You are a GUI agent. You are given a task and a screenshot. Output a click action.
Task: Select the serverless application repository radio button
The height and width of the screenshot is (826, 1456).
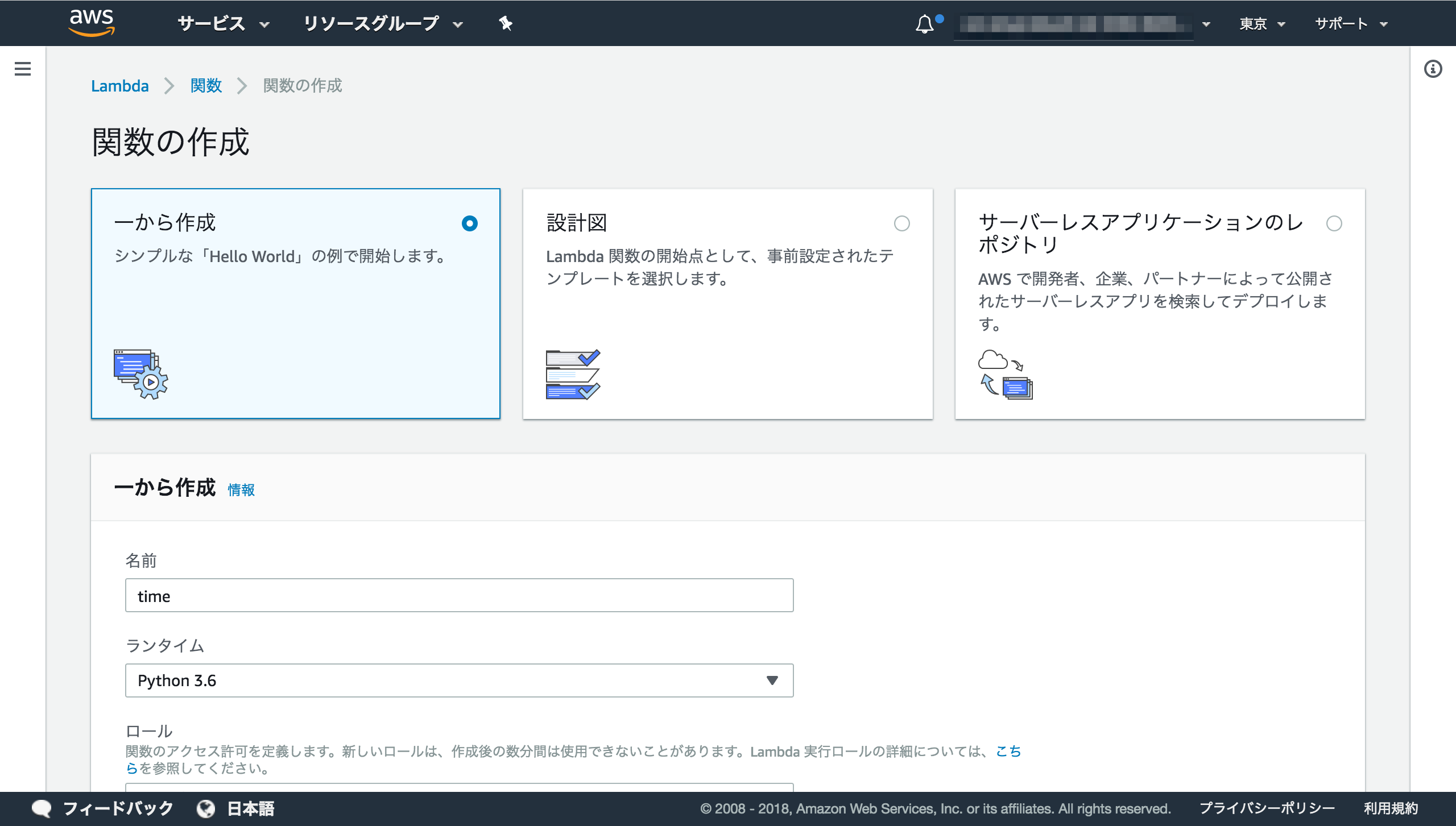click(x=1334, y=223)
